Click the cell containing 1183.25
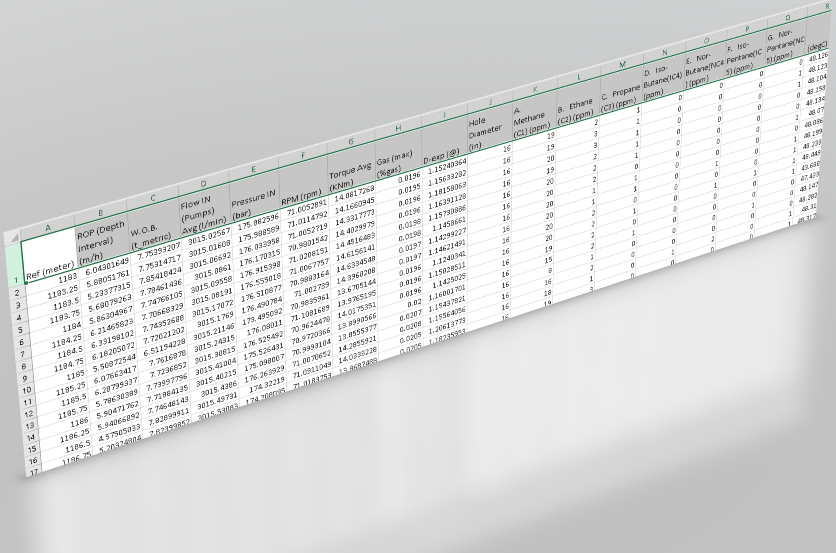The height and width of the screenshot is (553, 836). click(x=52, y=292)
